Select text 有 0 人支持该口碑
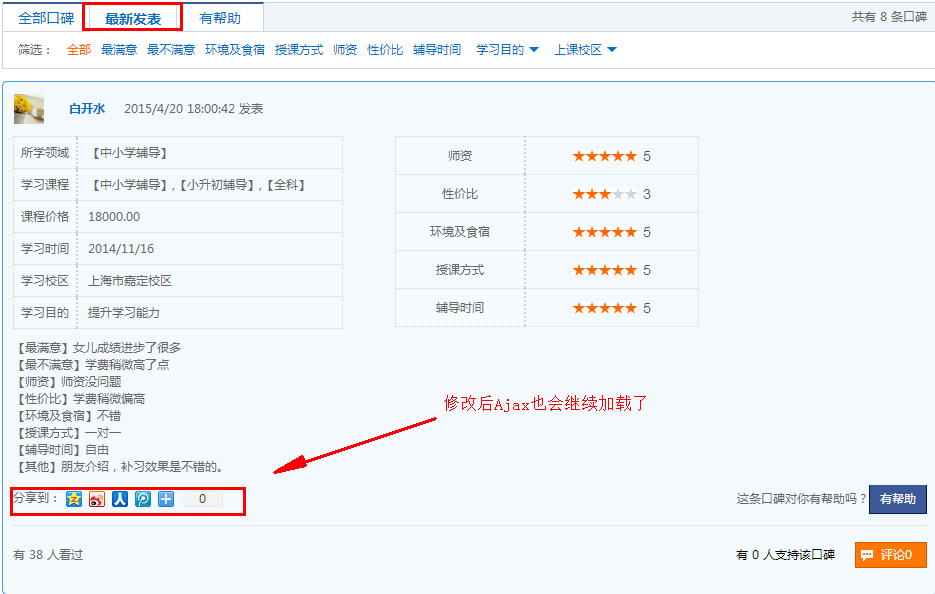 pos(785,555)
